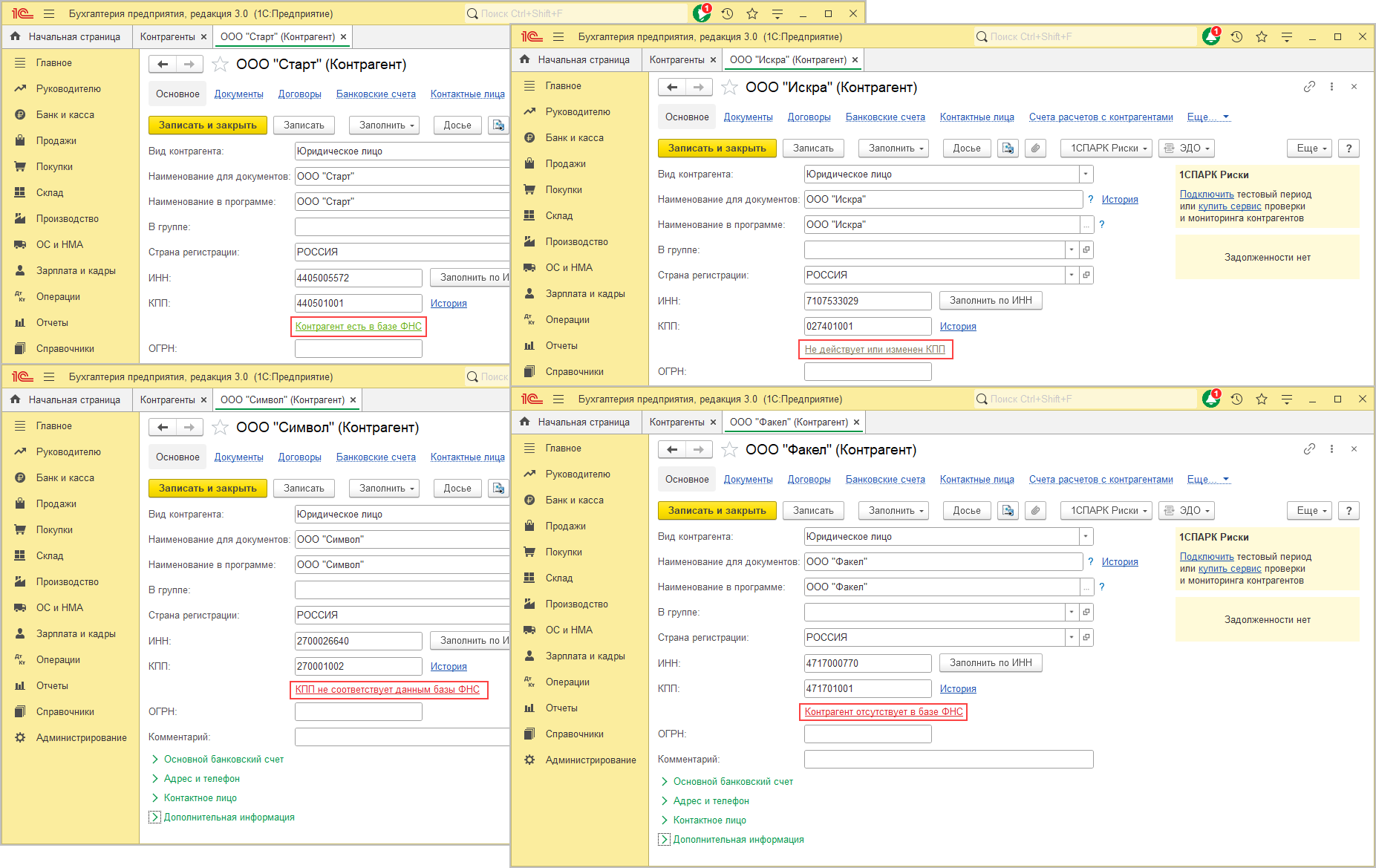Image resolution: width=1376 pixels, height=868 pixels.
Task: Click ИНН field in Факел form
Action: [867, 663]
